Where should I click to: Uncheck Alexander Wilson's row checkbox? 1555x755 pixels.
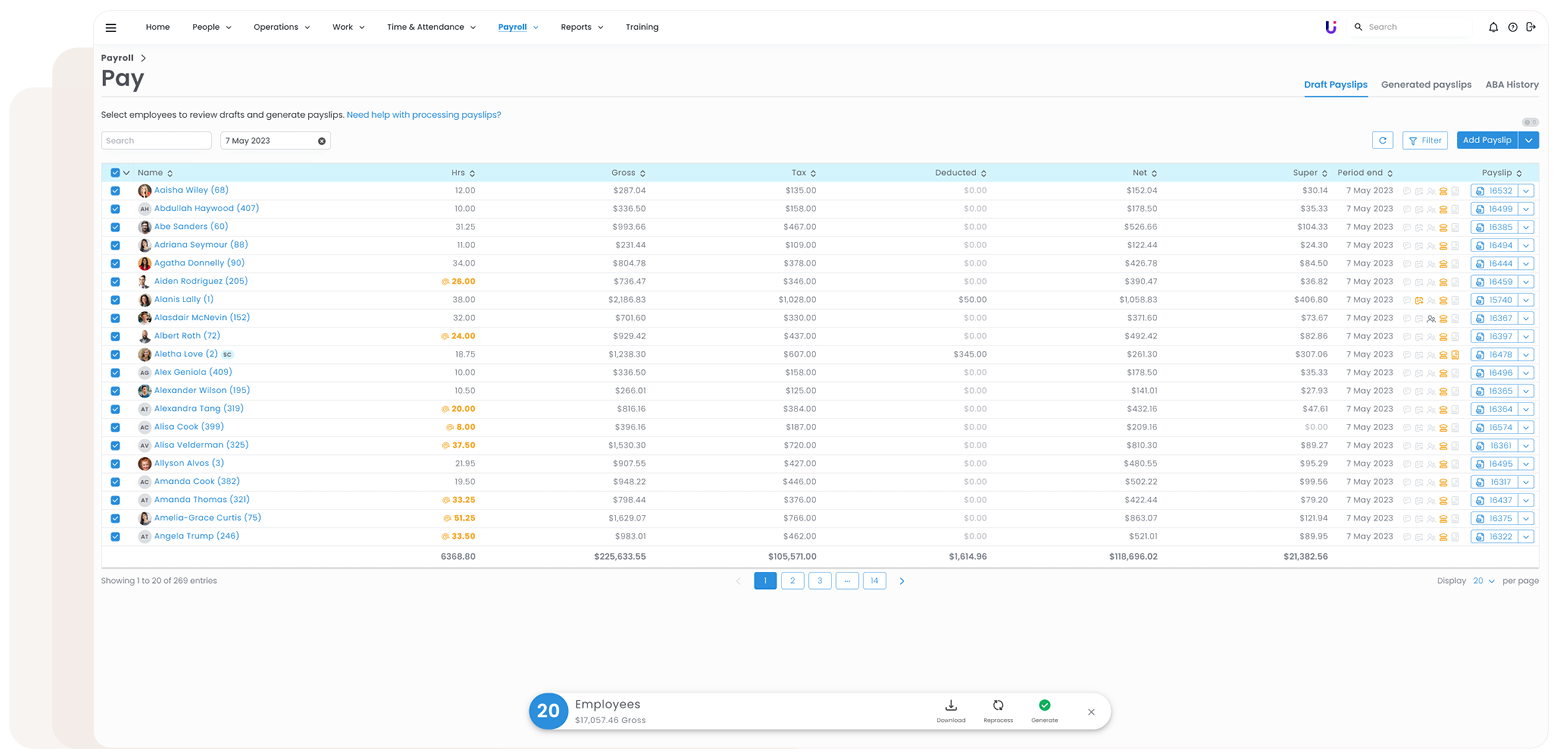tap(115, 391)
